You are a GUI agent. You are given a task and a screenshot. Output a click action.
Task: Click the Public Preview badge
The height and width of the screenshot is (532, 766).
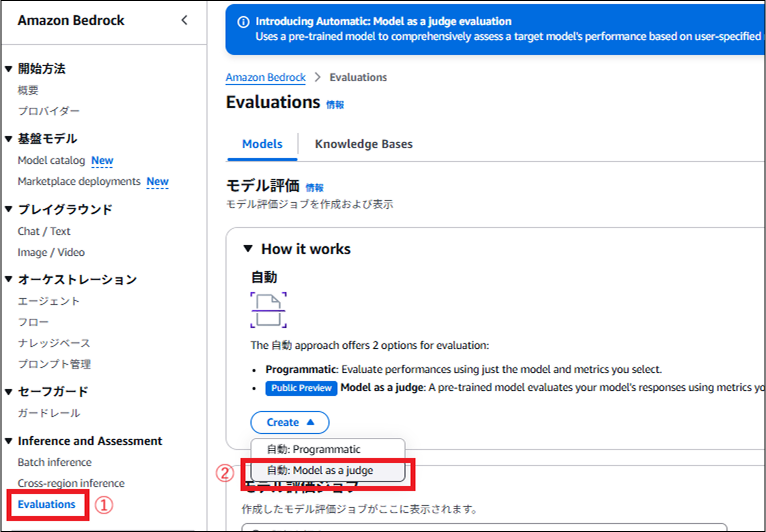pyautogui.click(x=301, y=388)
